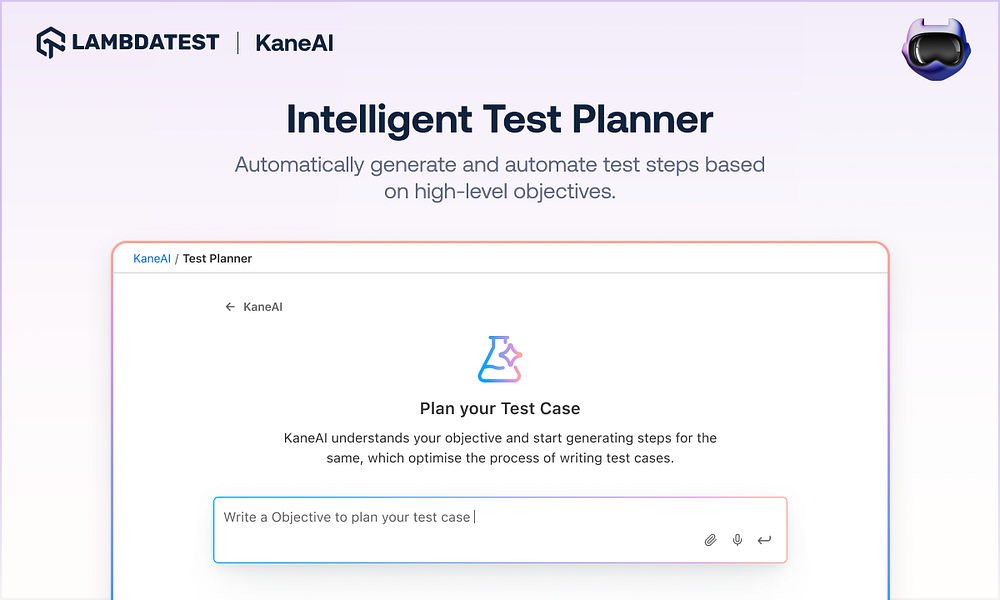
Task: Click the sparkle star on the flask
Action: point(510,355)
